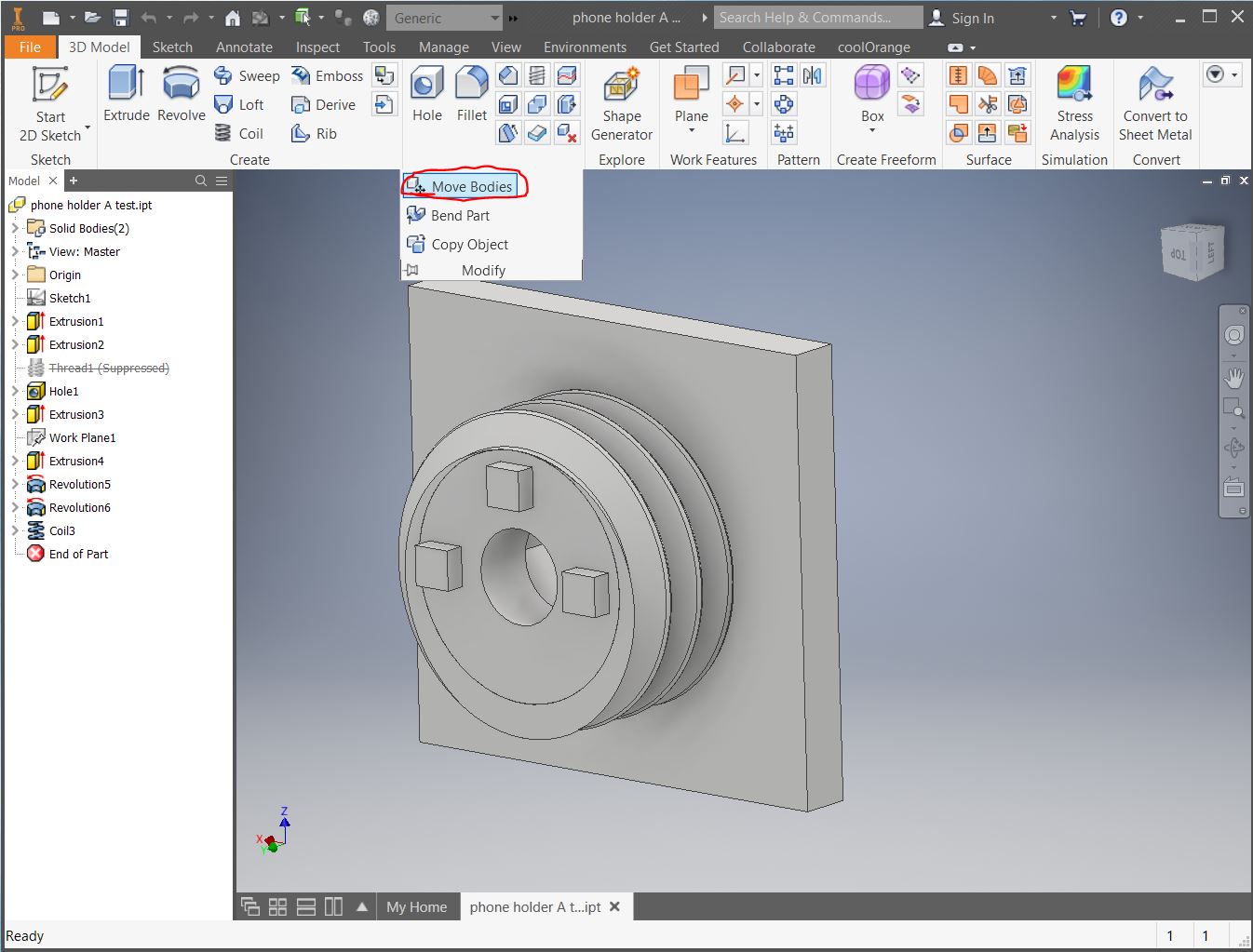
Task: Click Sign In
Action: tap(963, 18)
